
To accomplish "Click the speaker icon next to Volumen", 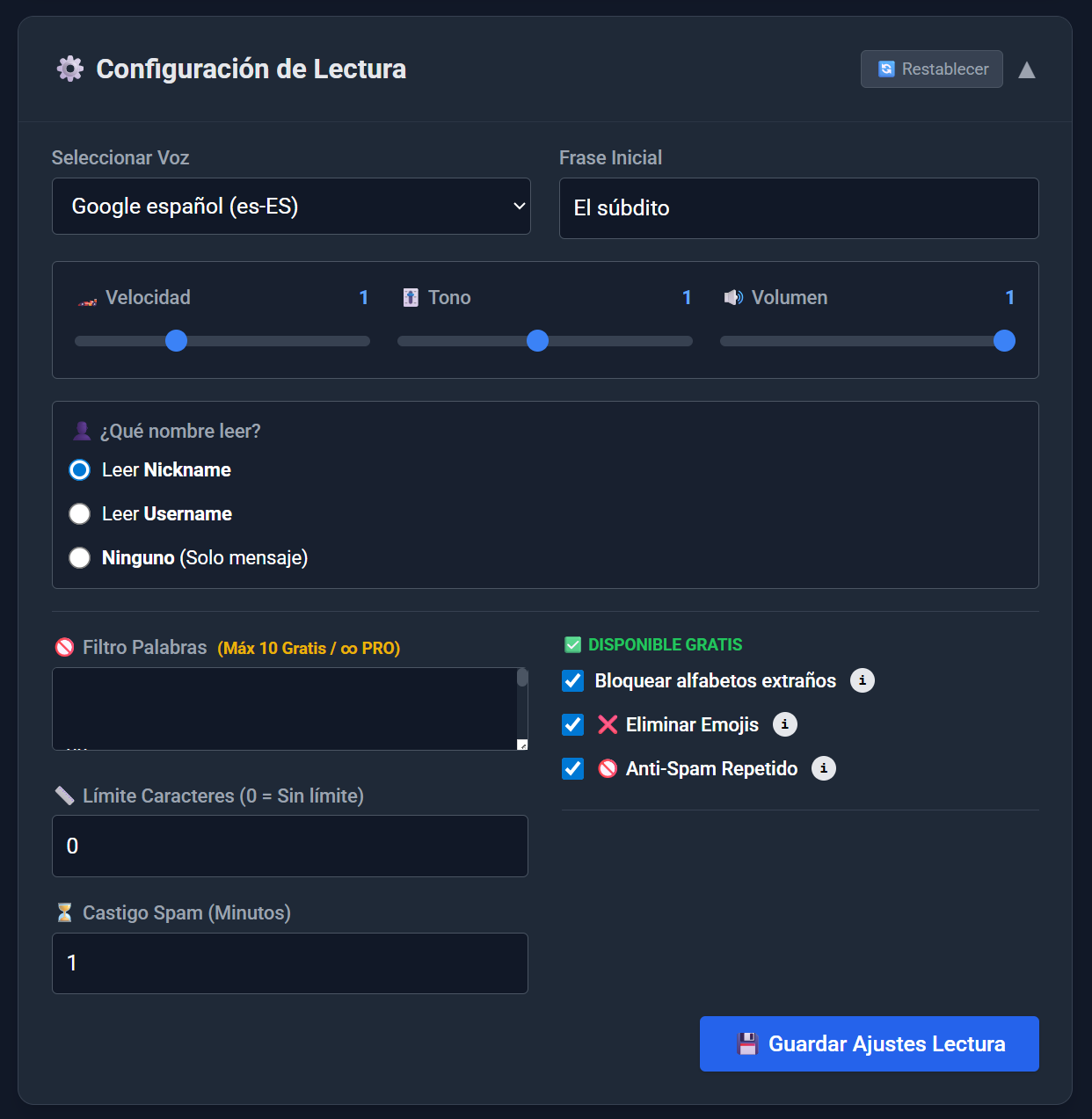I will pyautogui.click(x=733, y=298).
